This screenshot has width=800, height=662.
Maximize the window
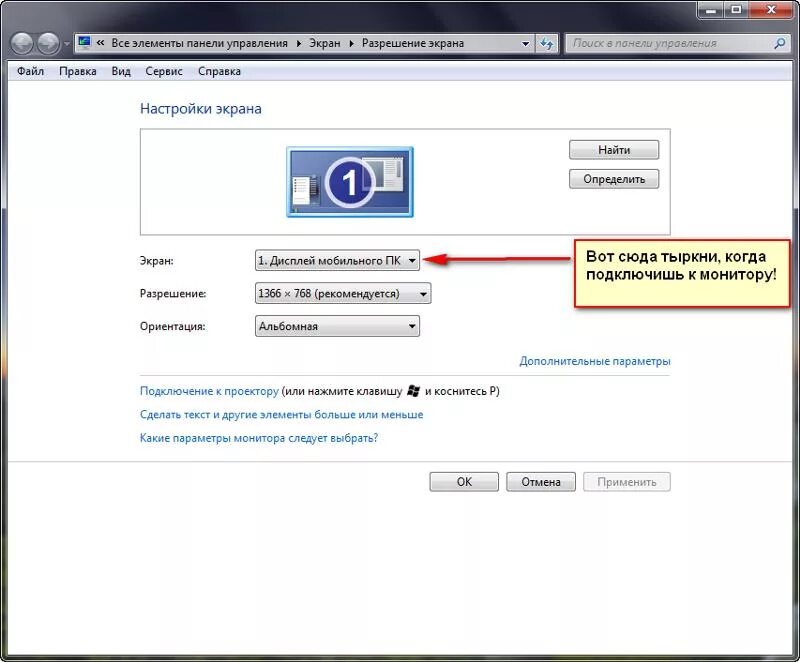coord(736,9)
